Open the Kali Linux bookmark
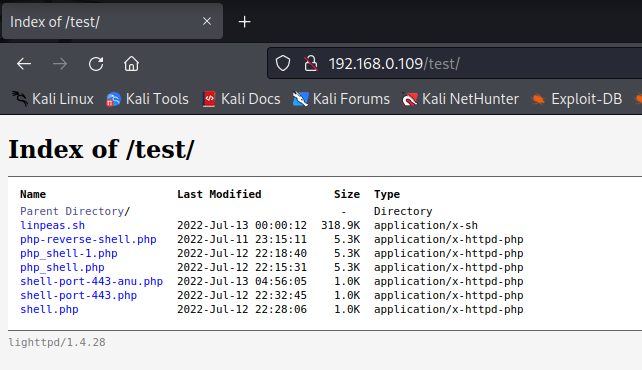 coord(53,99)
